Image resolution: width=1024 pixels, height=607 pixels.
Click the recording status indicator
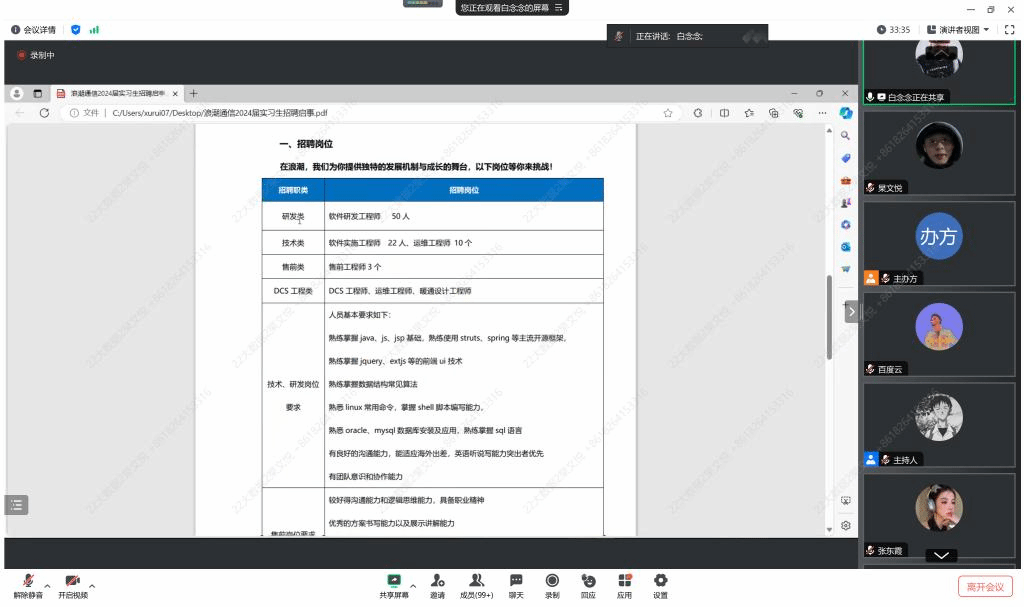[37, 56]
